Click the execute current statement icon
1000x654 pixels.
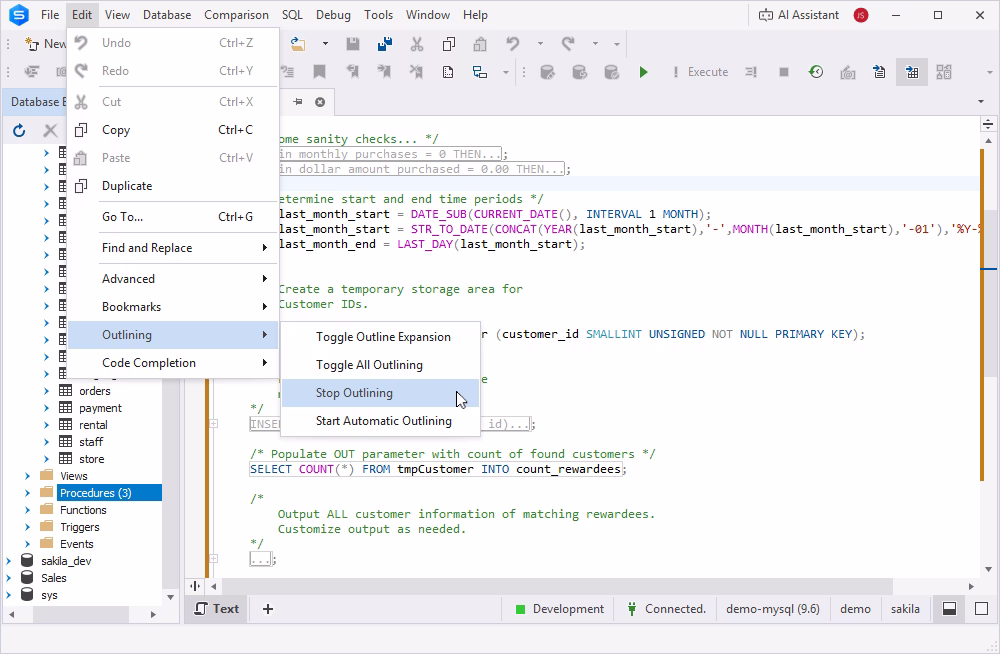click(751, 72)
